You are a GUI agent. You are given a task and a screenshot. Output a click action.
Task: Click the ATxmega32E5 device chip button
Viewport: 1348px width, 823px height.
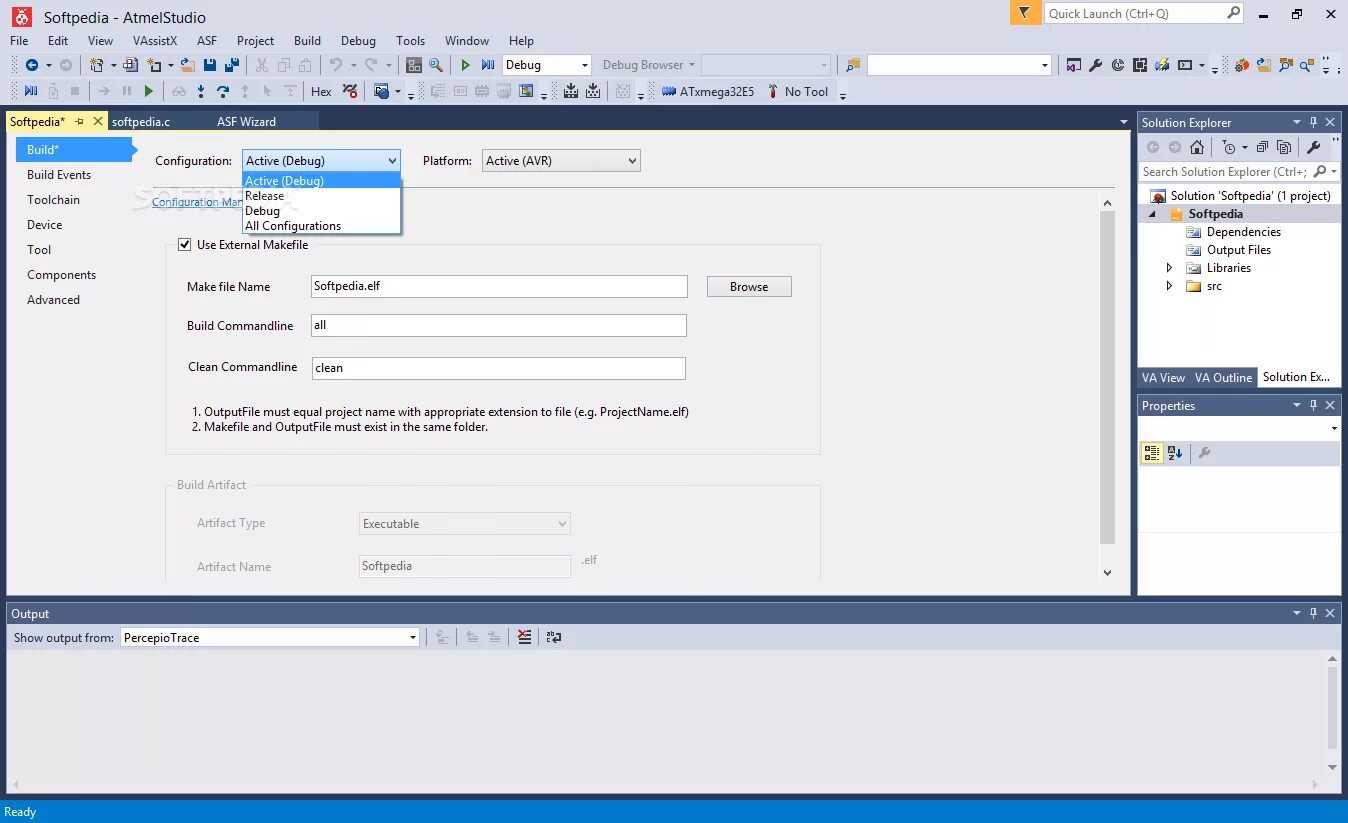pos(708,91)
